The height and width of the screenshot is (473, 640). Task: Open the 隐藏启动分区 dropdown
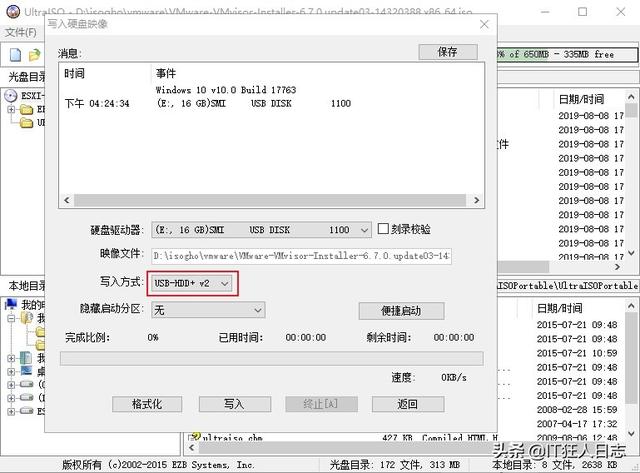(x=208, y=310)
